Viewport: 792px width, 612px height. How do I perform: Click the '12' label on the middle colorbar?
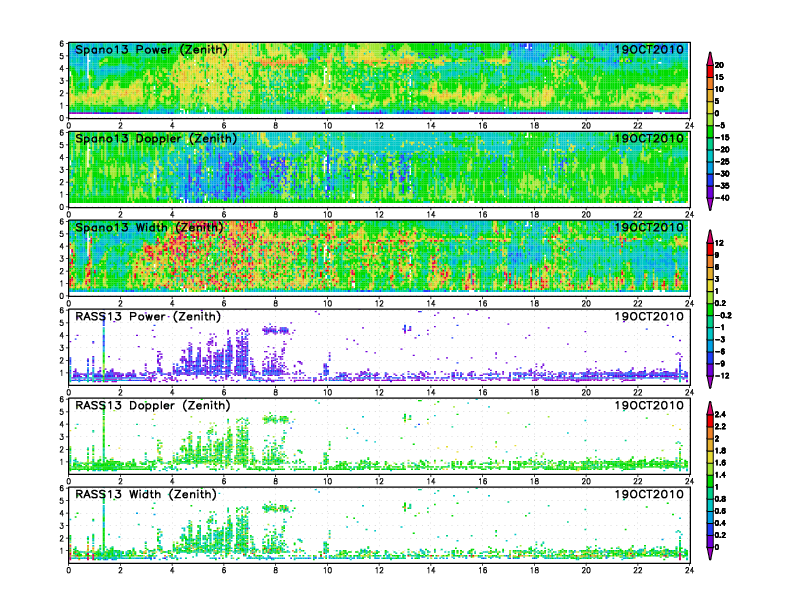(719, 243)
